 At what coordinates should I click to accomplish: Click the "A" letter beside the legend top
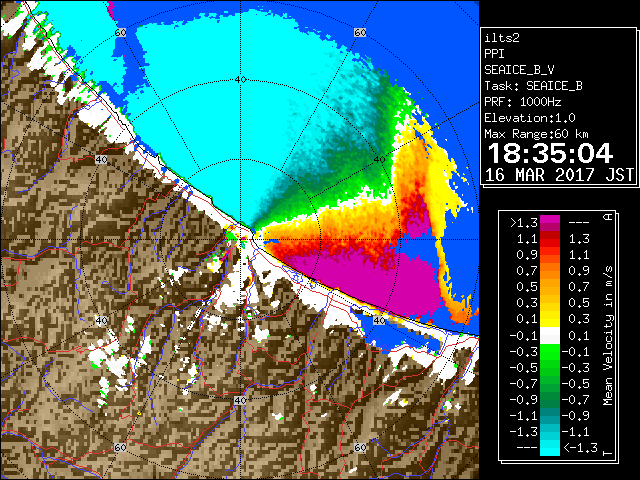tap(608, 217)
